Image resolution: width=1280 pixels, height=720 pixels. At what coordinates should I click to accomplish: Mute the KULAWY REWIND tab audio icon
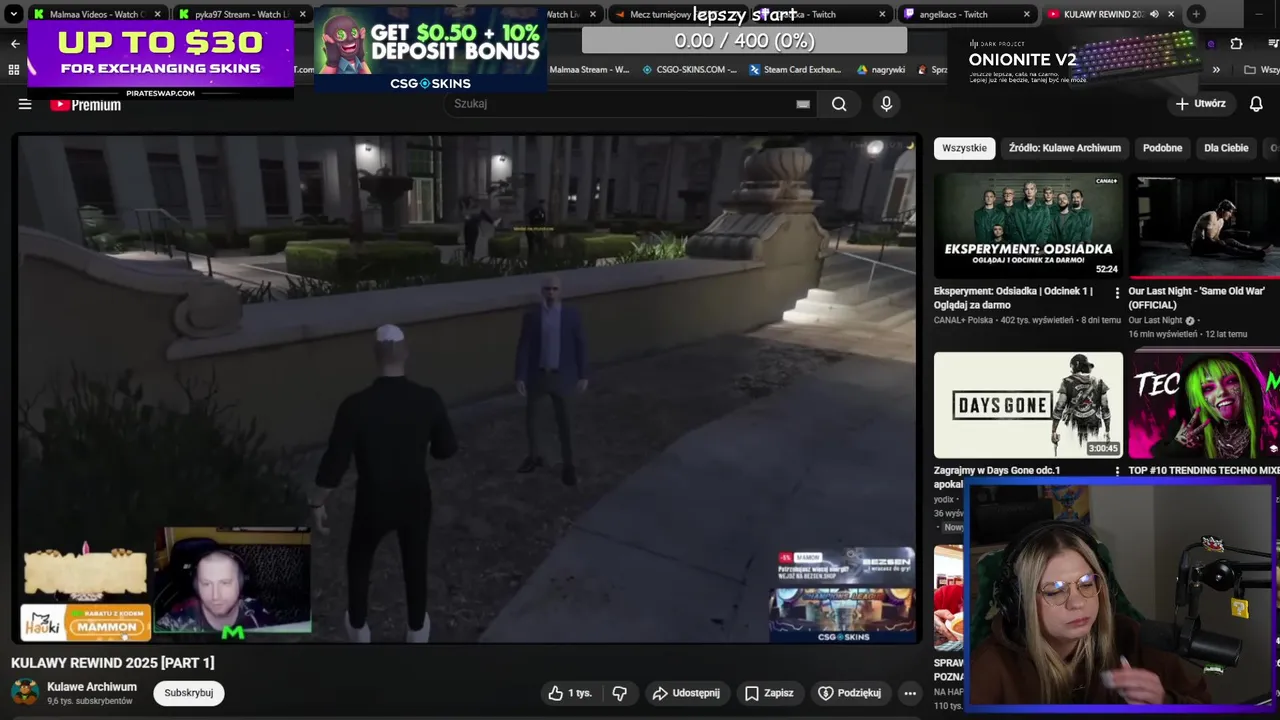1154,14
